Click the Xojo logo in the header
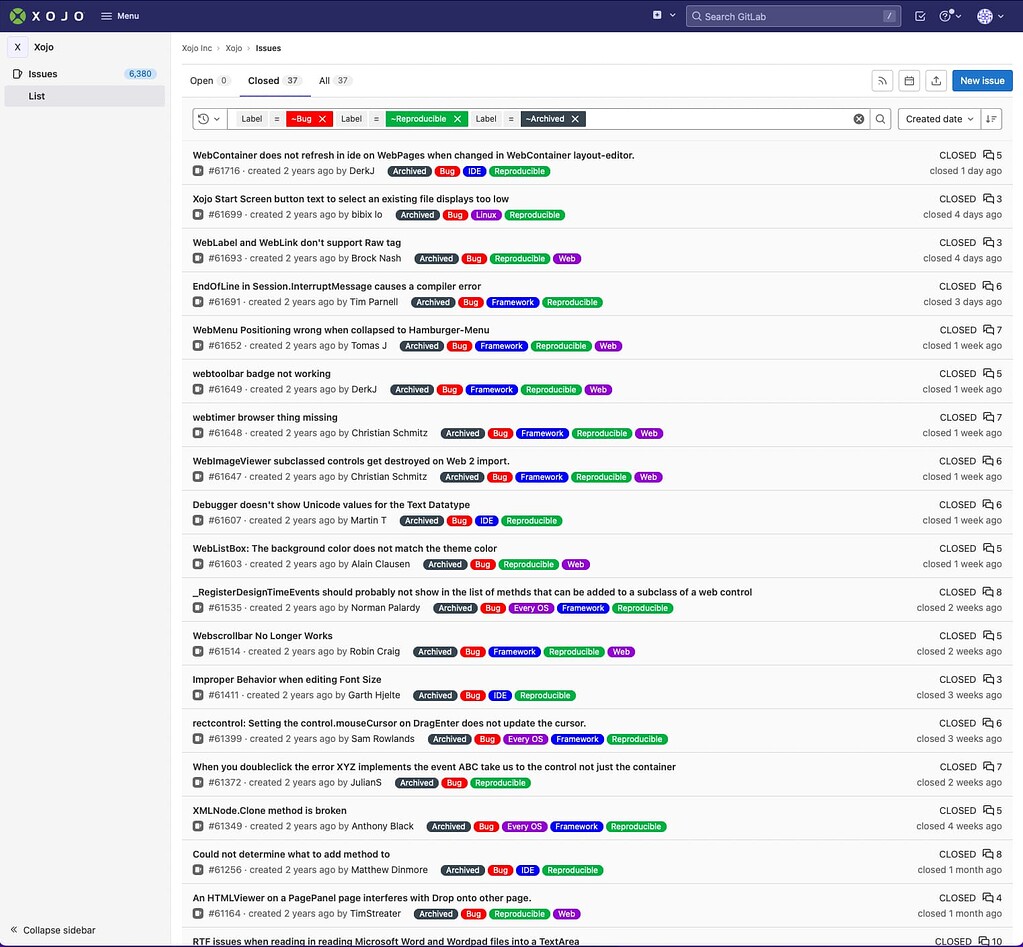 click(x=46, y=16)
